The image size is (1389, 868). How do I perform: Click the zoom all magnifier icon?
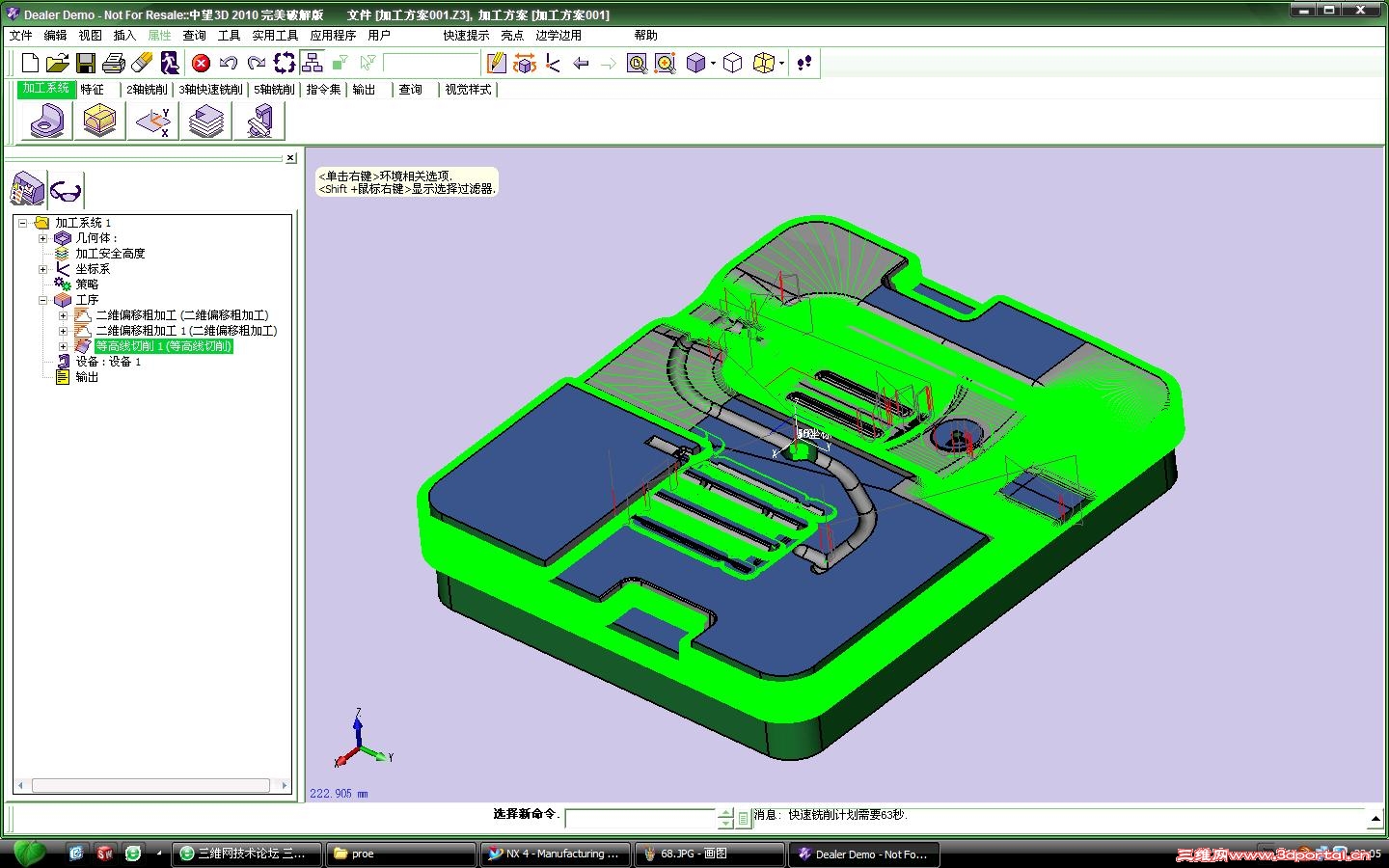click(x=665, y=64)
